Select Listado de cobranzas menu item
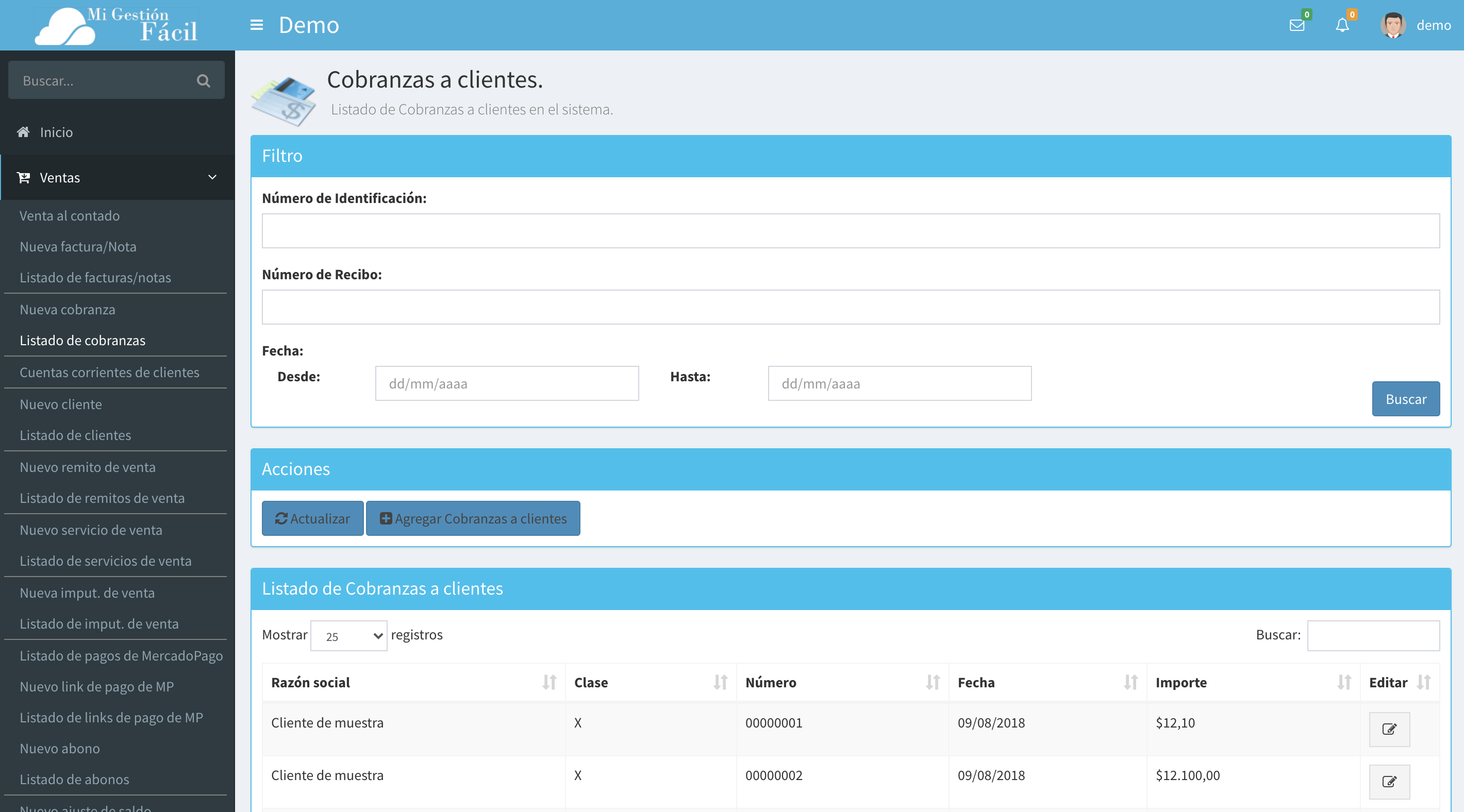 pyautogui.click(x=82, y=341)
